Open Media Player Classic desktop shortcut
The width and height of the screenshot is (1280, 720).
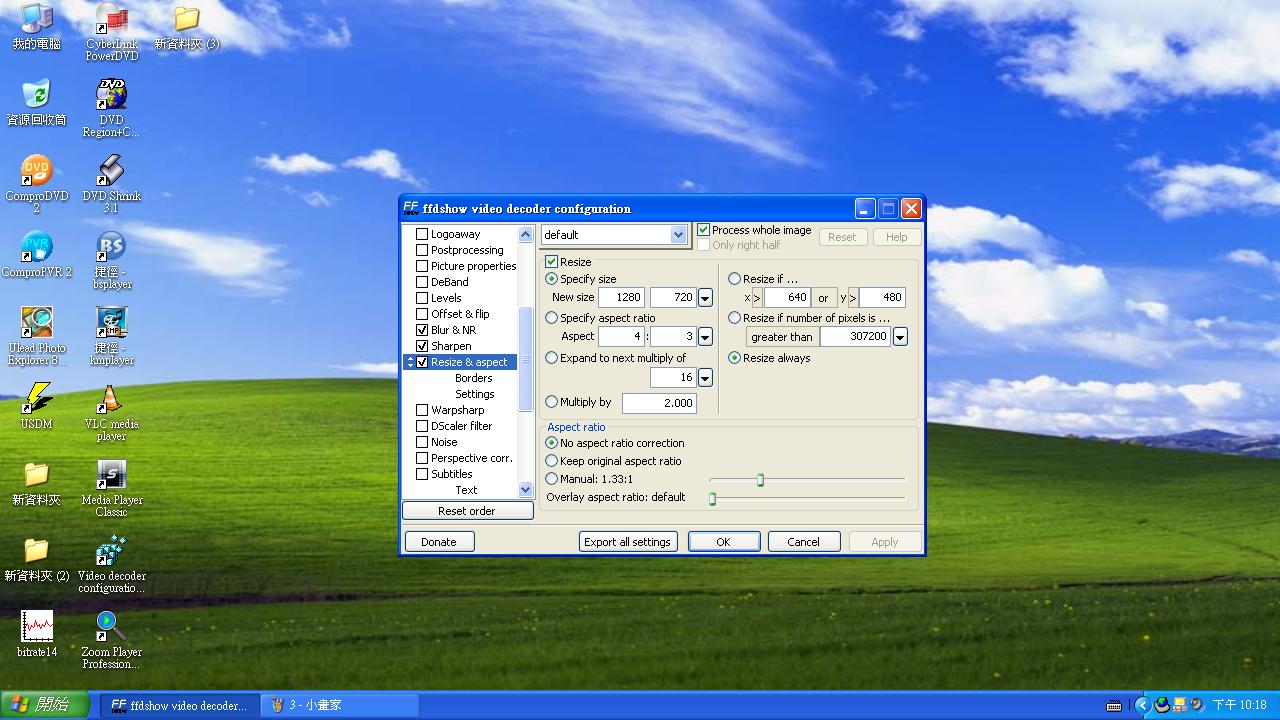[111, 477]
